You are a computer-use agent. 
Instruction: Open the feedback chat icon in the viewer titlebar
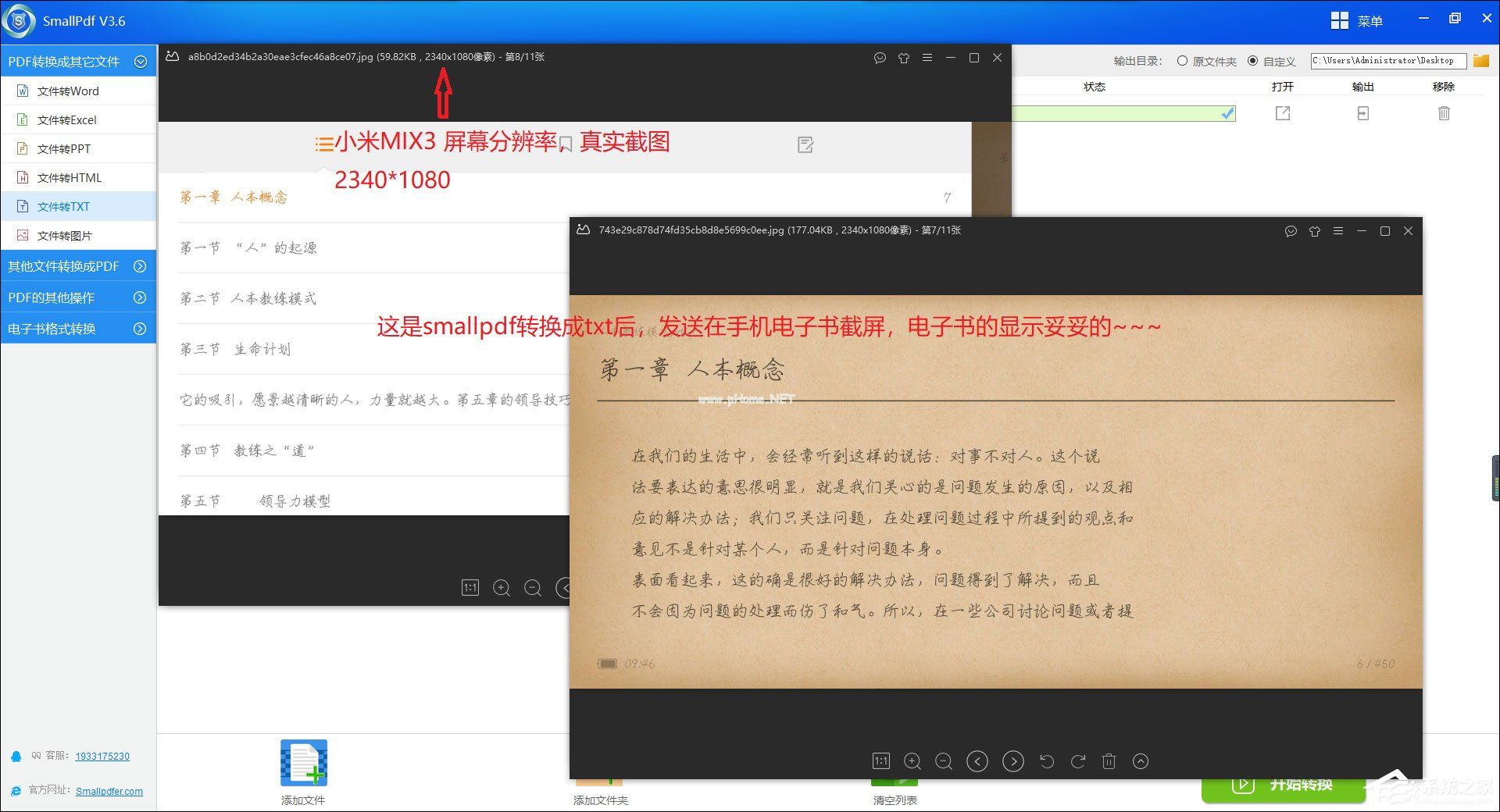tap(1289, 231)
